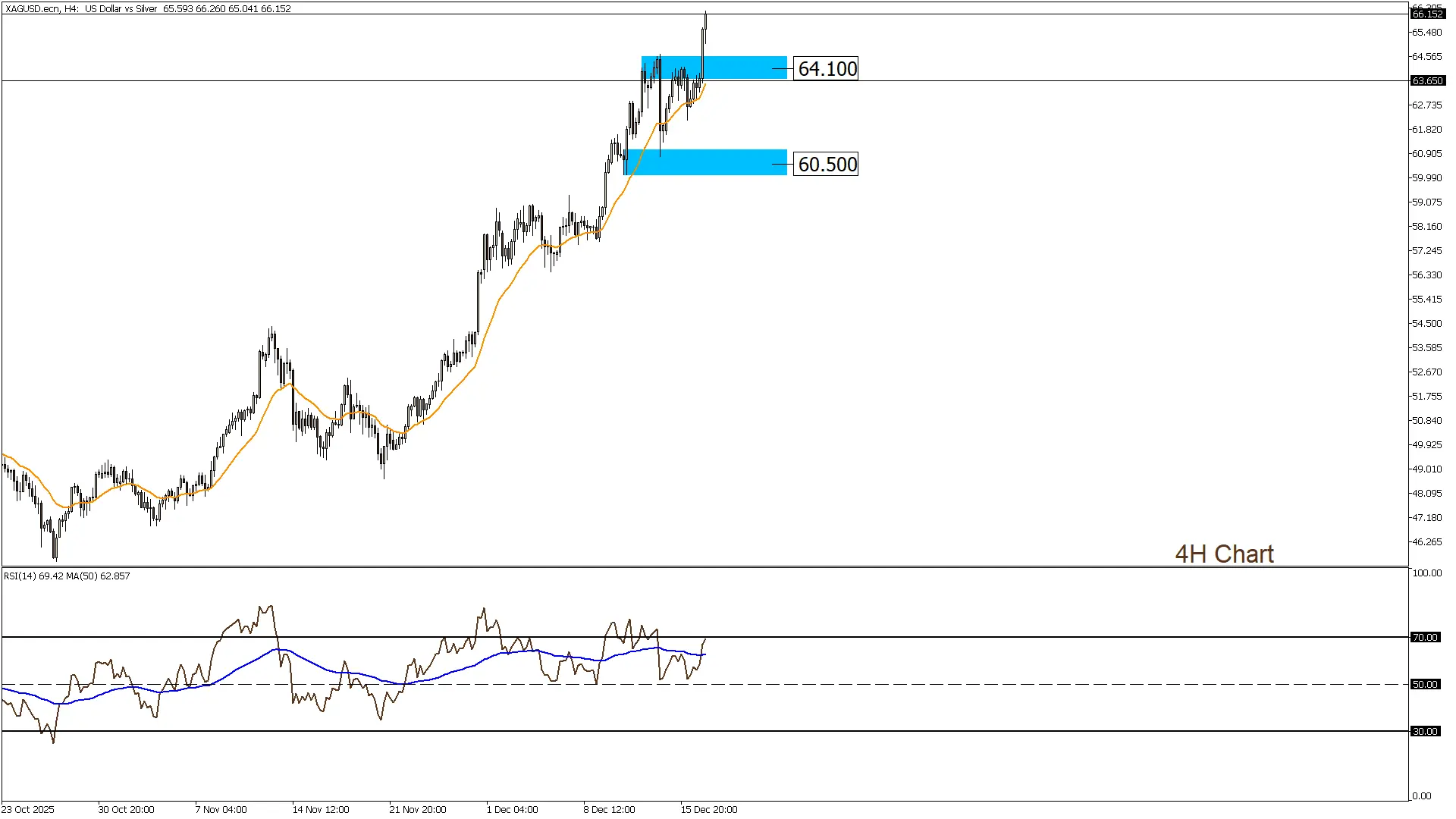The image size is (1456, 819).
Task: Click the 21 Nov 20:00 time label
Action: [x=417, y=810]
